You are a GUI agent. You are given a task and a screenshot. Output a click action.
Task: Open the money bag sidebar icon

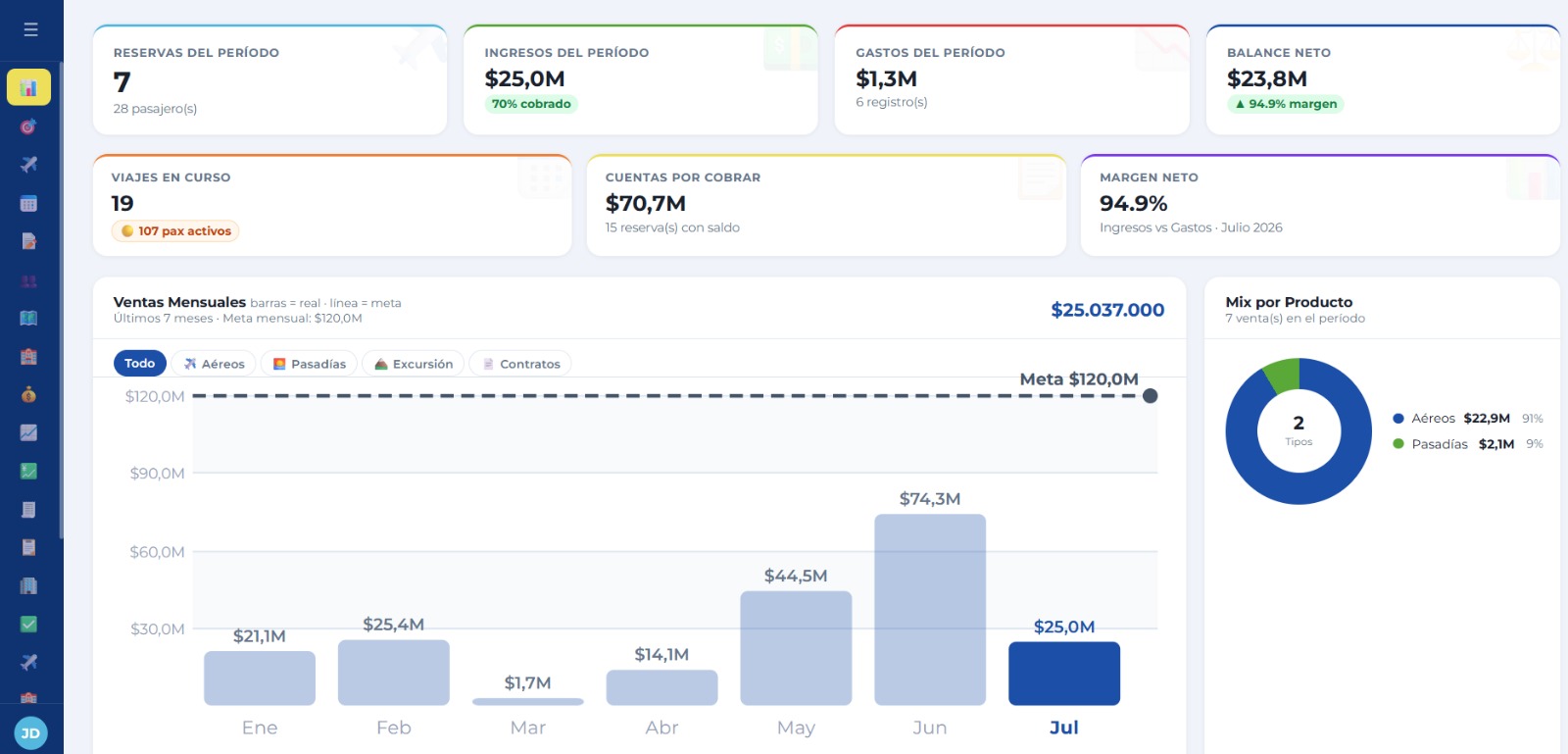(x=28, y=394)
